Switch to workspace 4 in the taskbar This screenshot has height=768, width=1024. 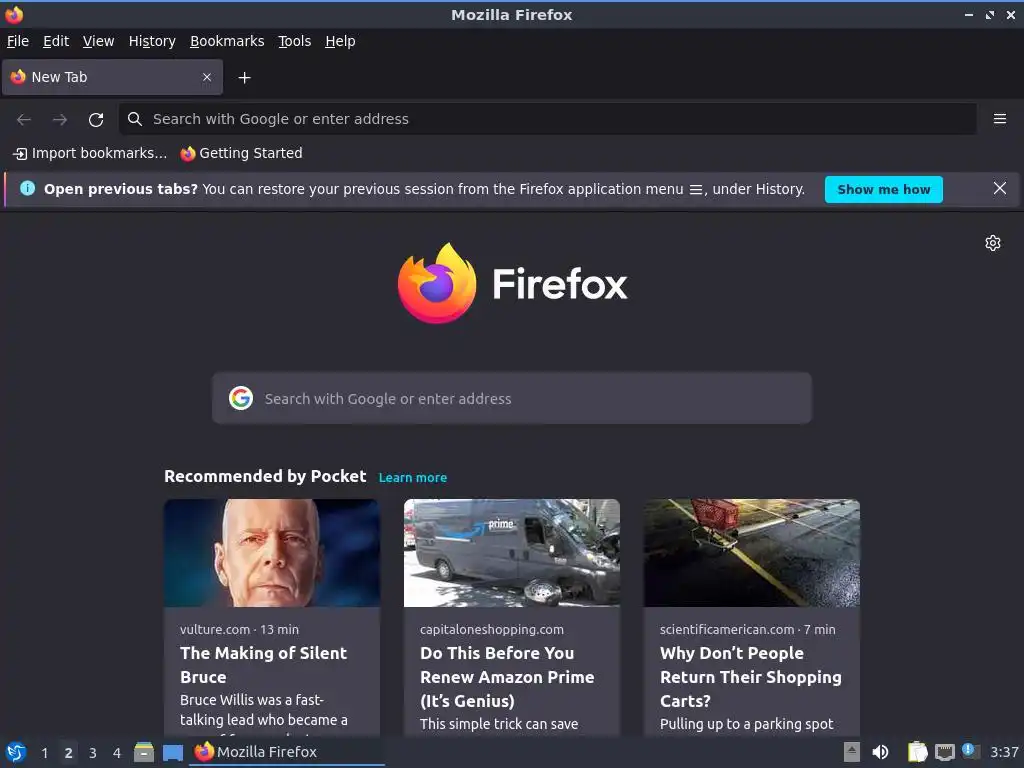coord(117,753)
